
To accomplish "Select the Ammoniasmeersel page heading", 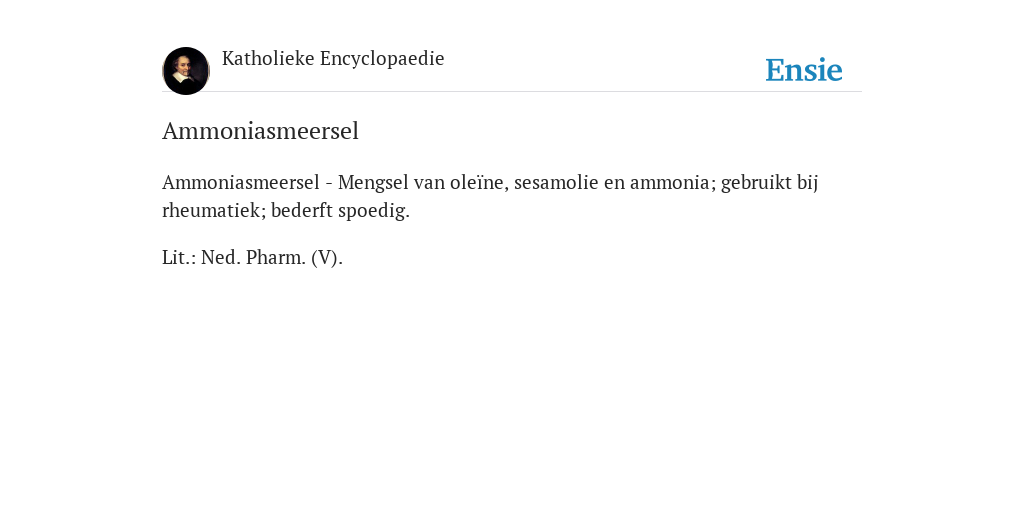I will (261, 131).
